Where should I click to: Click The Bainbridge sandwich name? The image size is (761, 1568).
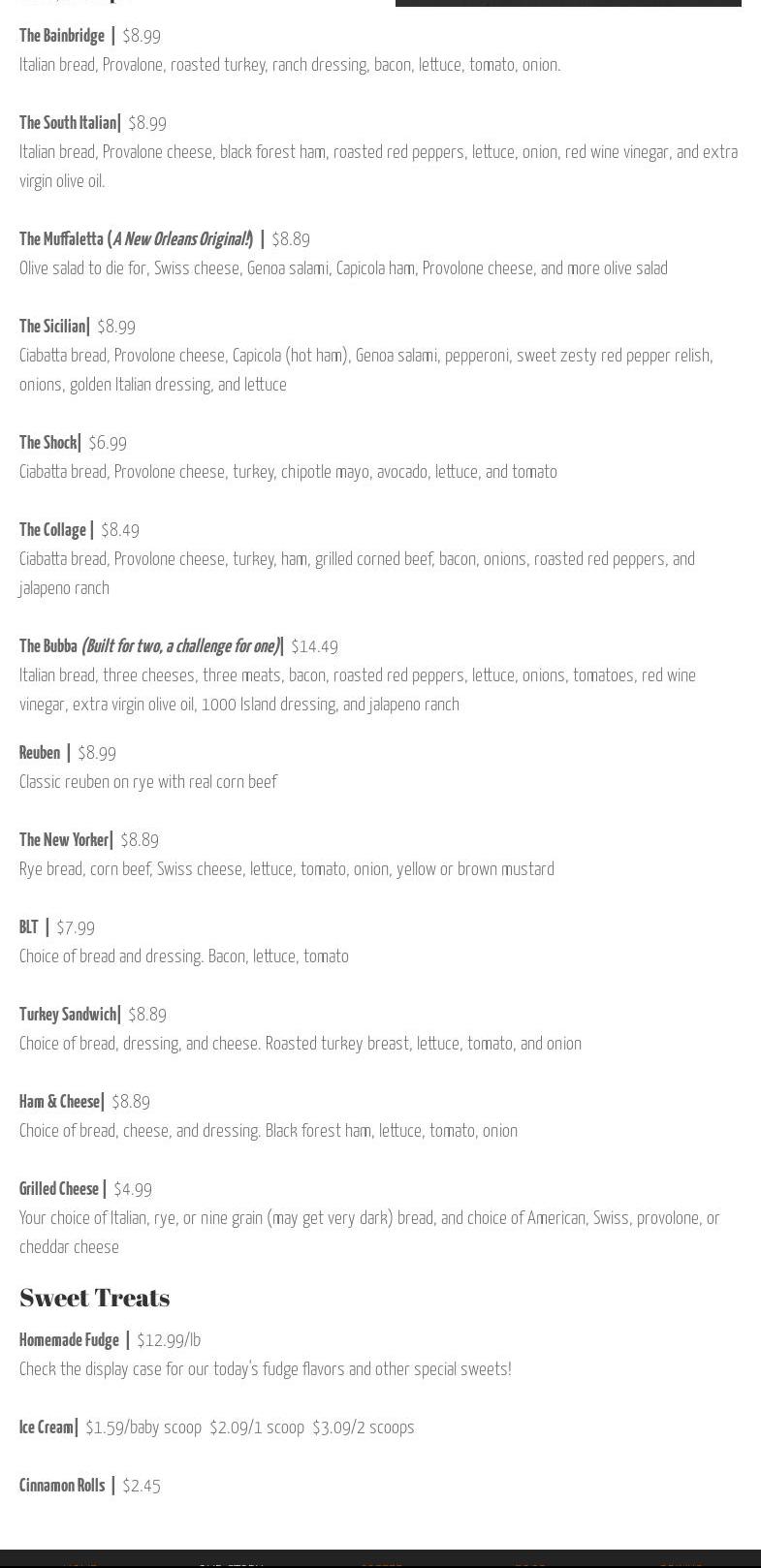(x=62, y=36)
